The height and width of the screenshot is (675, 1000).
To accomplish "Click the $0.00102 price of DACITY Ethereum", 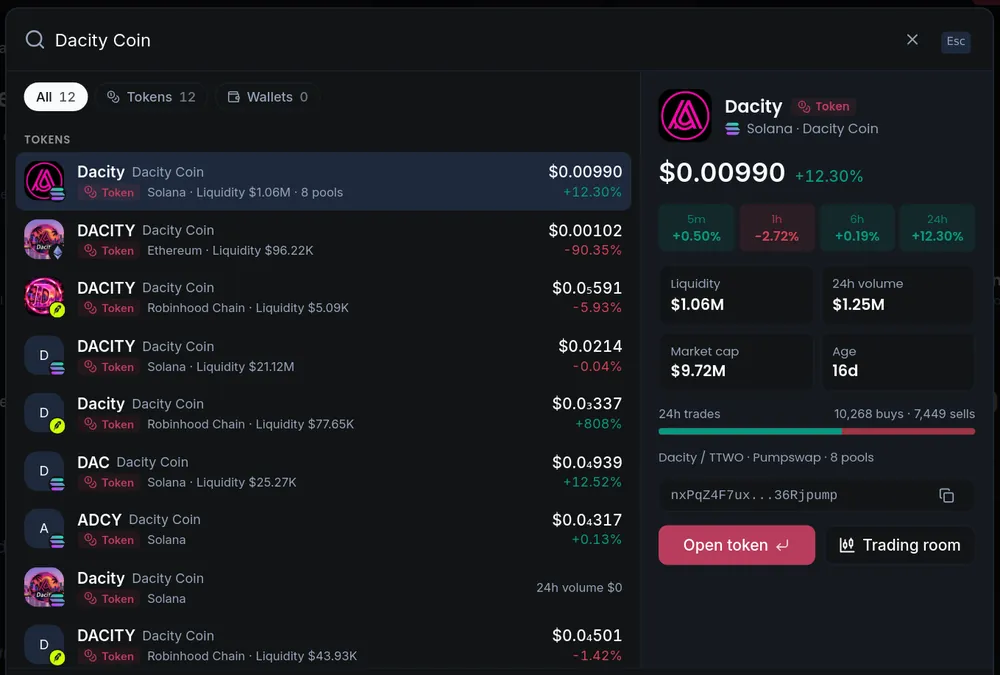I will tap(585, 230).
